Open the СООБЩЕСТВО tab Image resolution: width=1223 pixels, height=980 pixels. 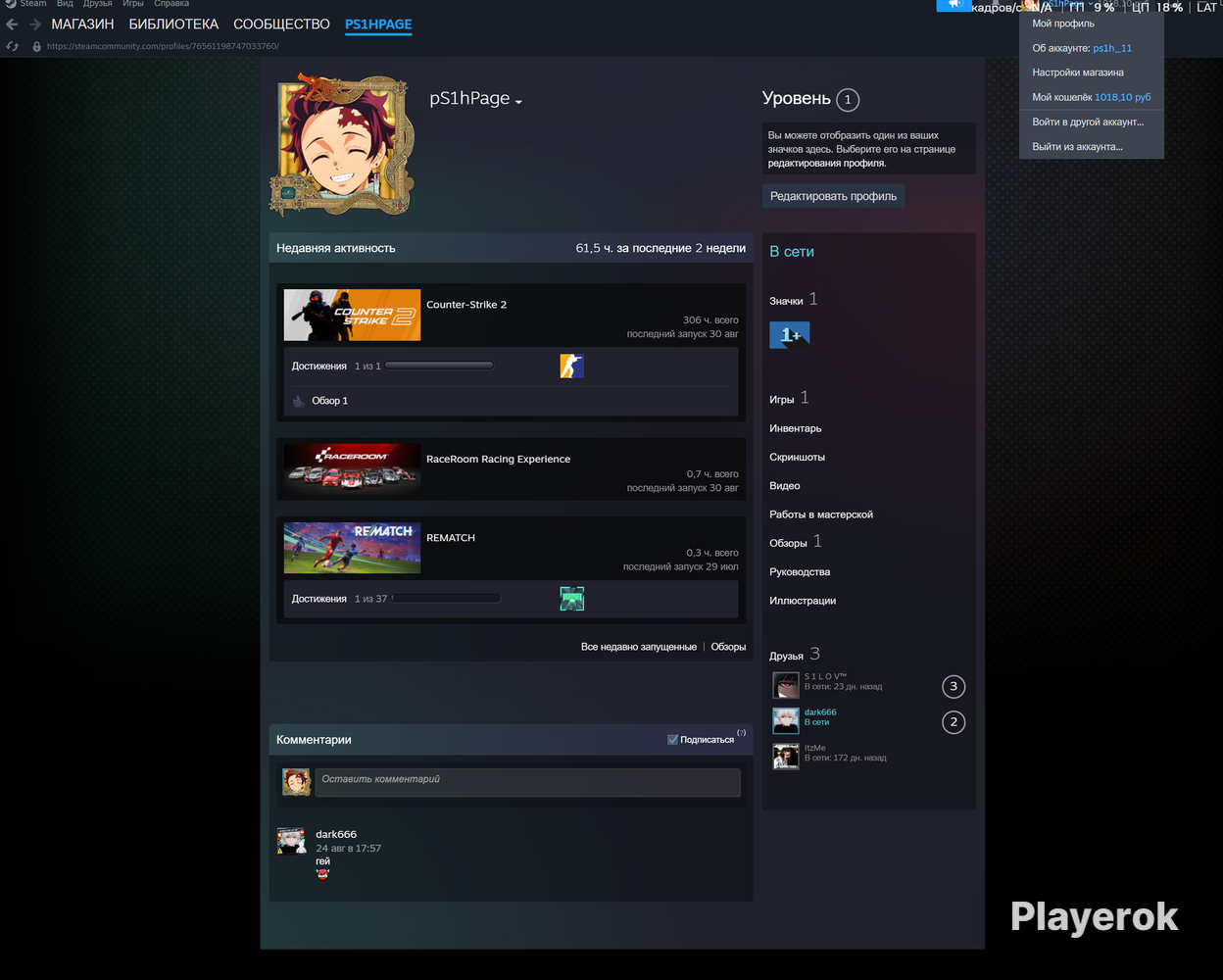click(281, 24)
